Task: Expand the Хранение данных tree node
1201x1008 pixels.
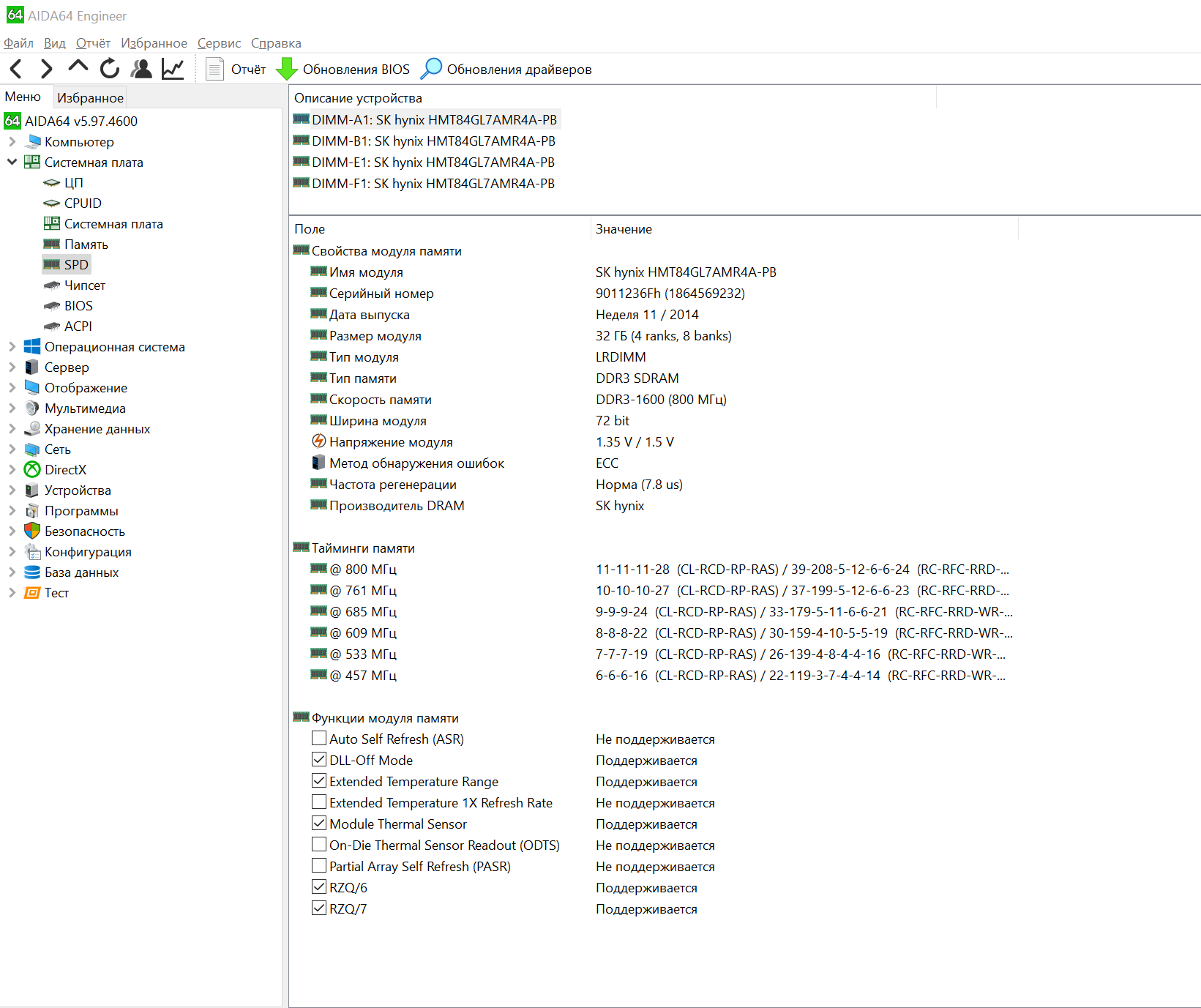Action: point(12,429)
